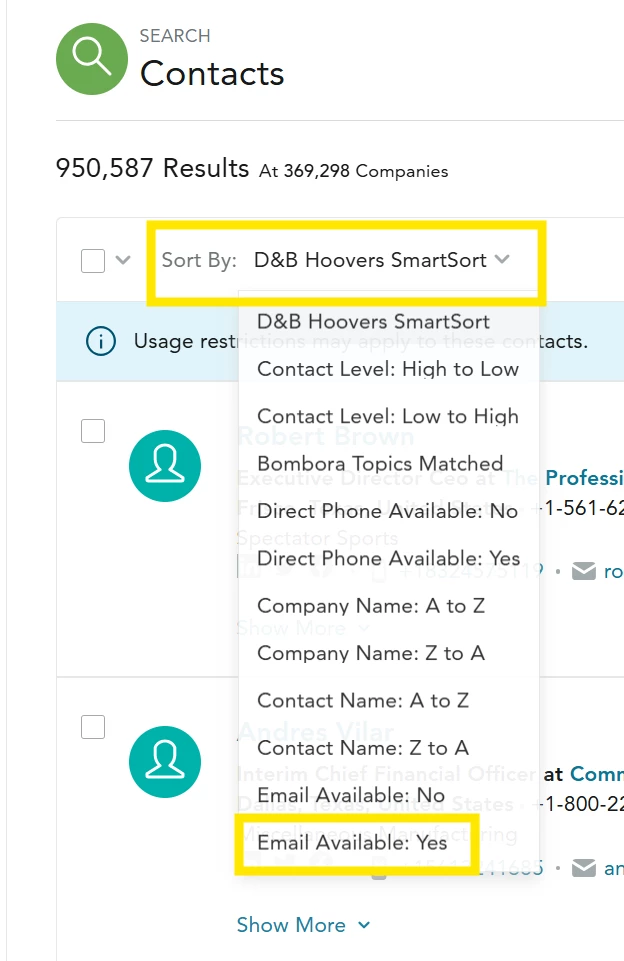Click the usage restrictions info icon

pyautogui.click(x=101, y=341)
